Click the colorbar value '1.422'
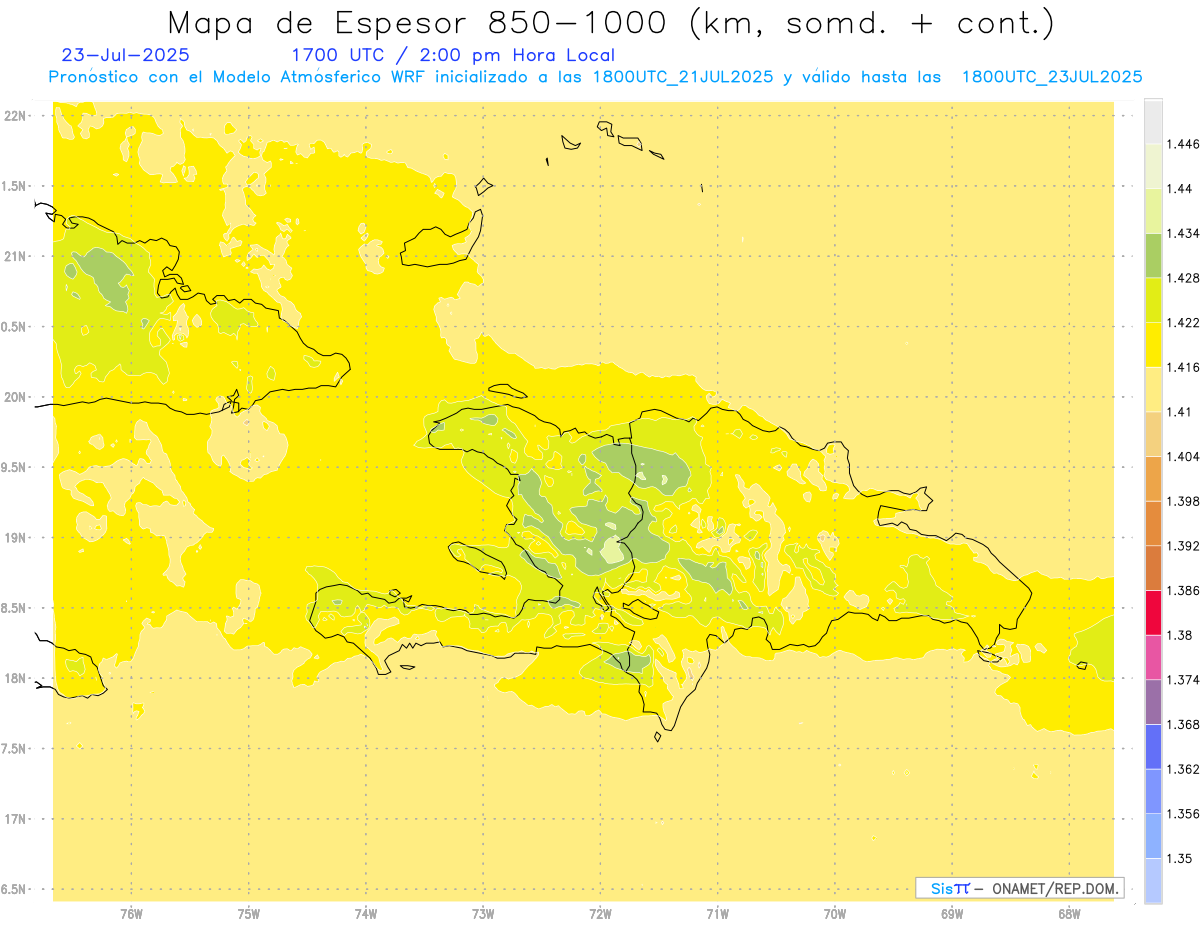Viewport: 1200px width, 927px height. [x=1182, y=323]
